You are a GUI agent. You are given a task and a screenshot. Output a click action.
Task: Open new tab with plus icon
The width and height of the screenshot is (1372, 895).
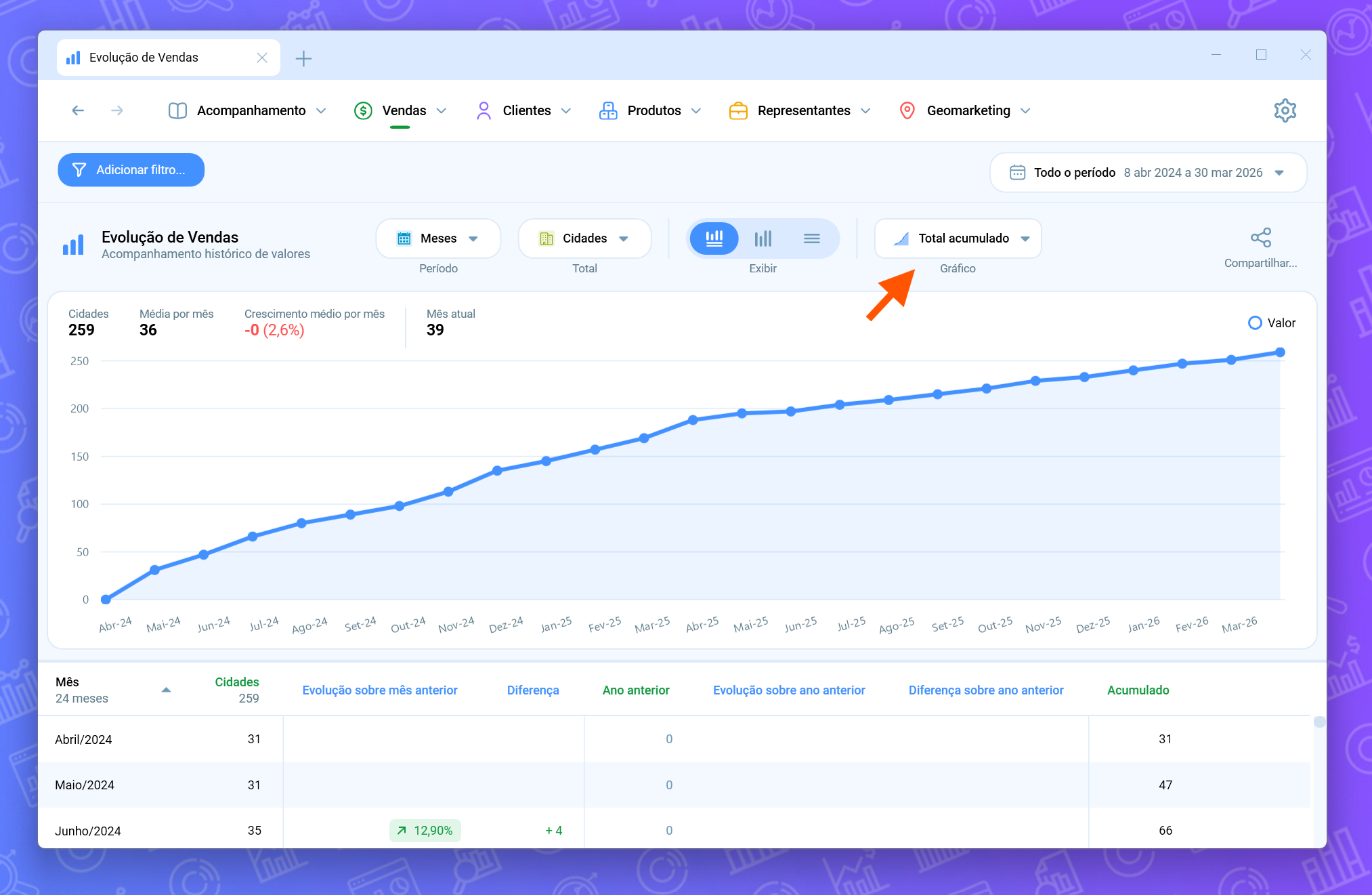(303, 58)
